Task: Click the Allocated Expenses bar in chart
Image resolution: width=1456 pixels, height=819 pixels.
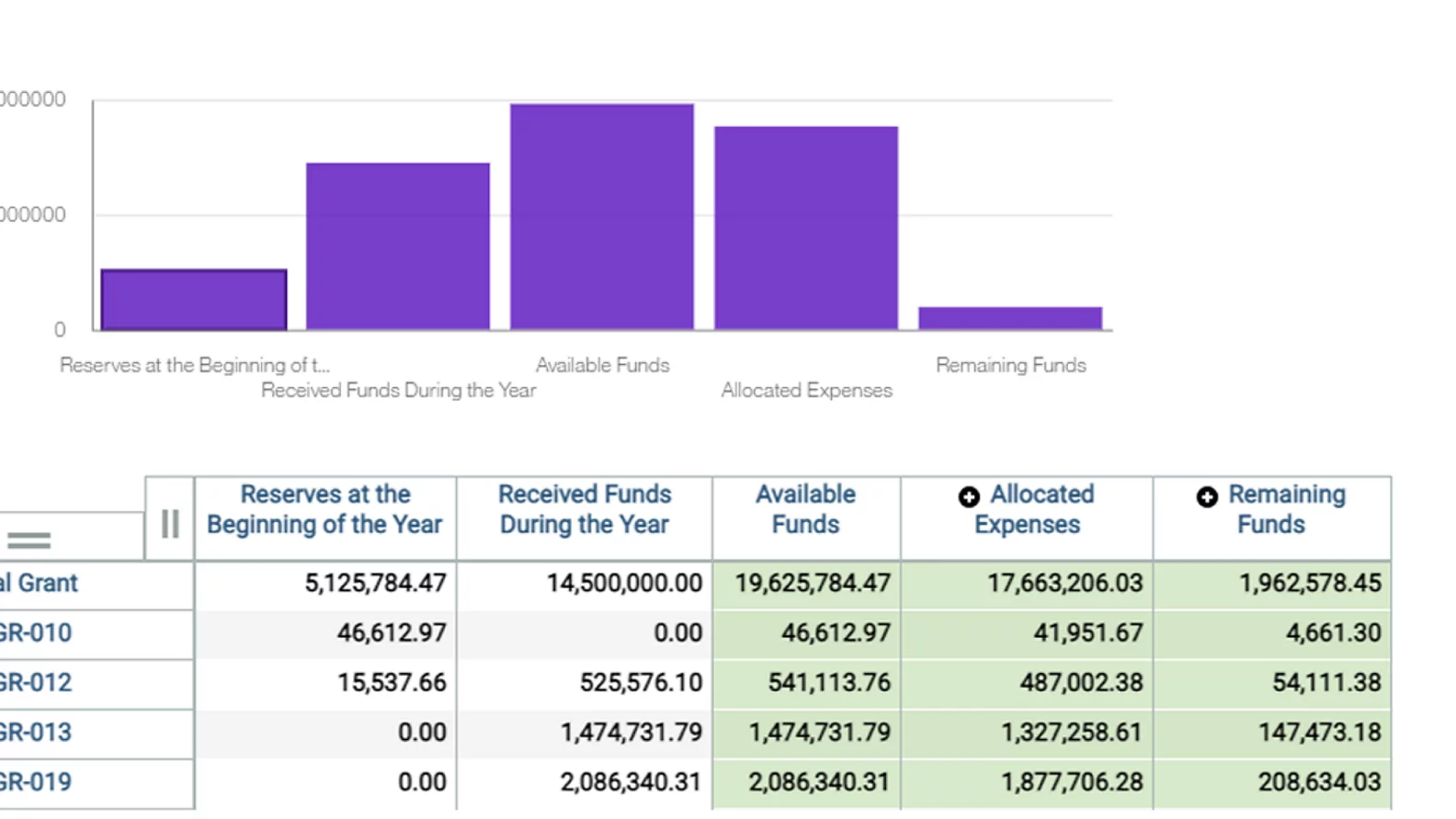Action: (806, 228)
